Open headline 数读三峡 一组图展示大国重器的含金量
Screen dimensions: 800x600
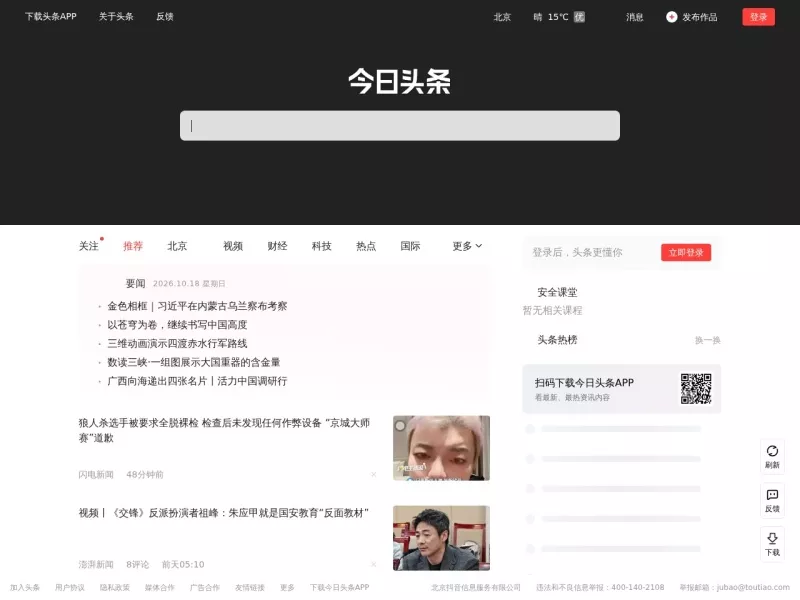coord(194,362)
